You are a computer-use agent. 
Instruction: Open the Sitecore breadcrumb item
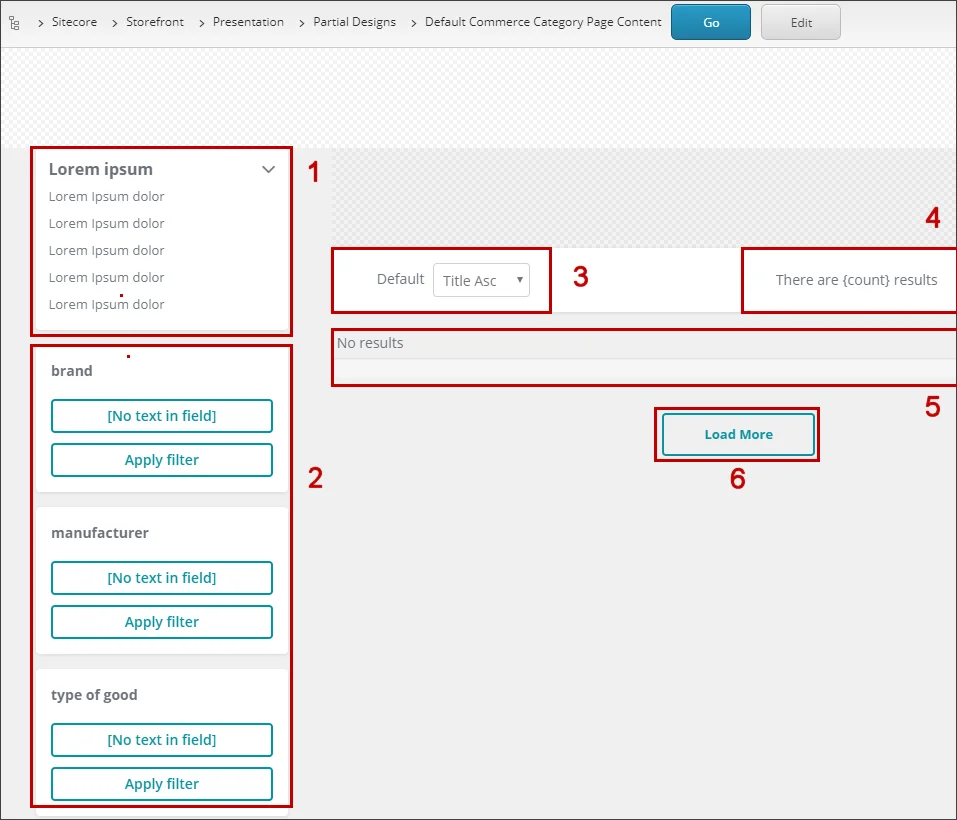tap(74, 22)
